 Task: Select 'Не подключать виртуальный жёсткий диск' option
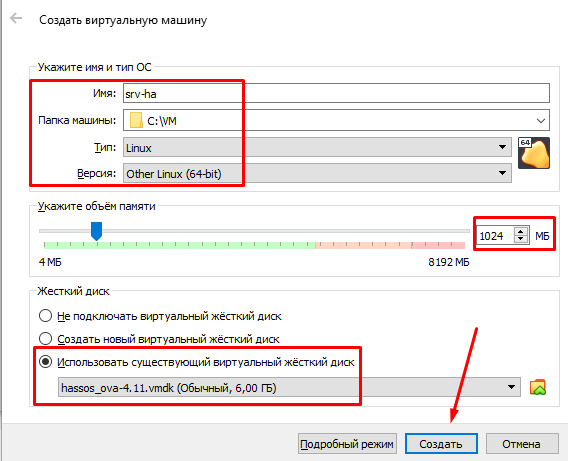pos(45,315)
